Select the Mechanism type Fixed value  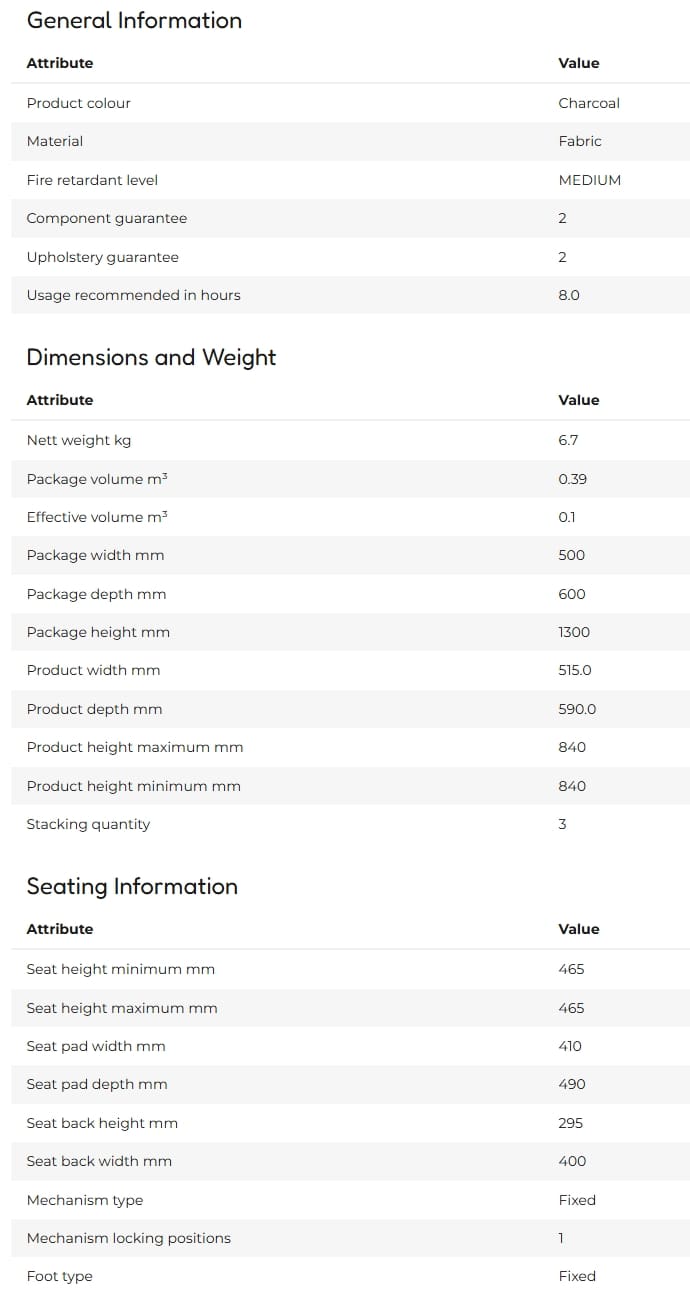point(577,1200)
